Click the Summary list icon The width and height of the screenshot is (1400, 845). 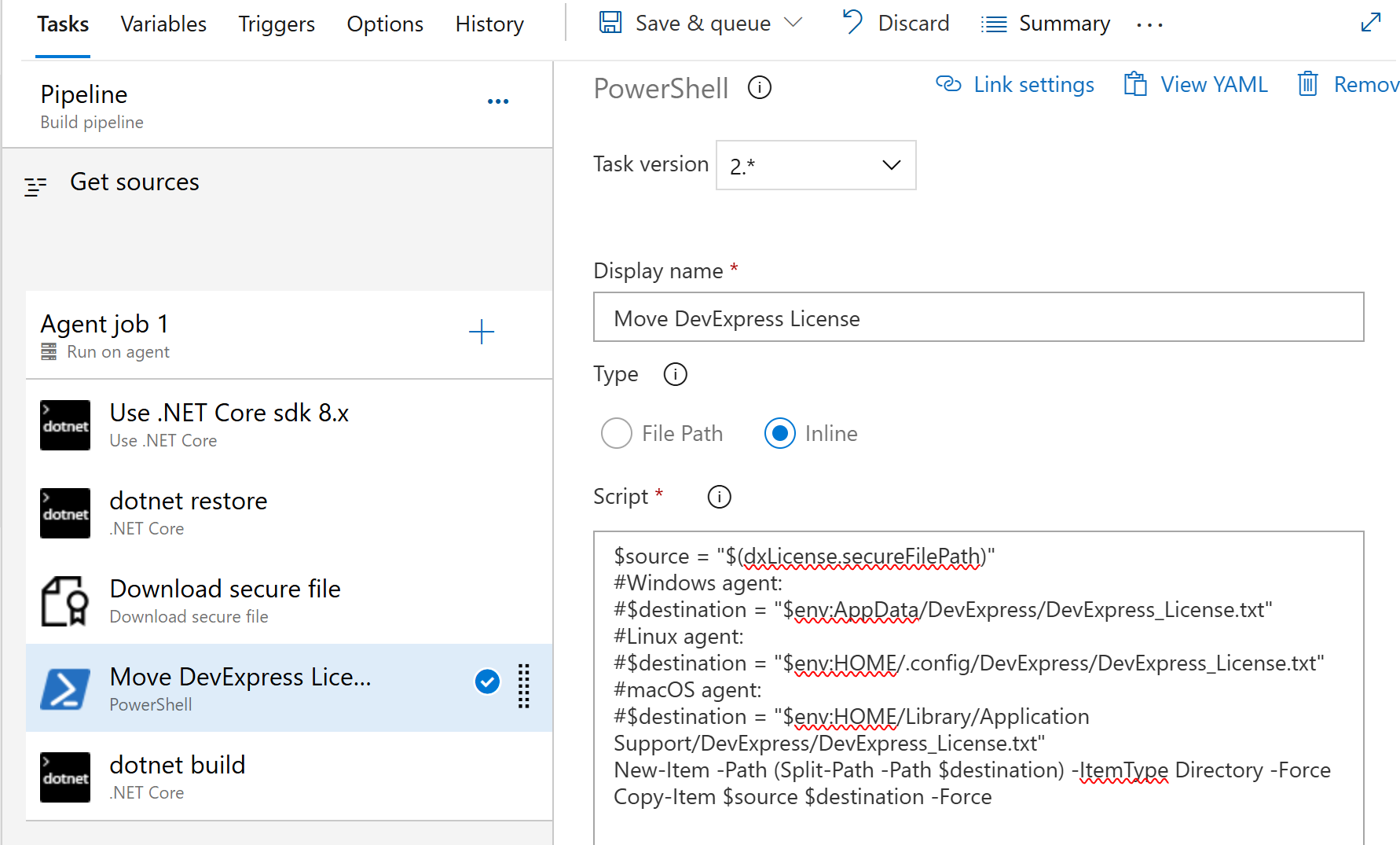point(994,24)
